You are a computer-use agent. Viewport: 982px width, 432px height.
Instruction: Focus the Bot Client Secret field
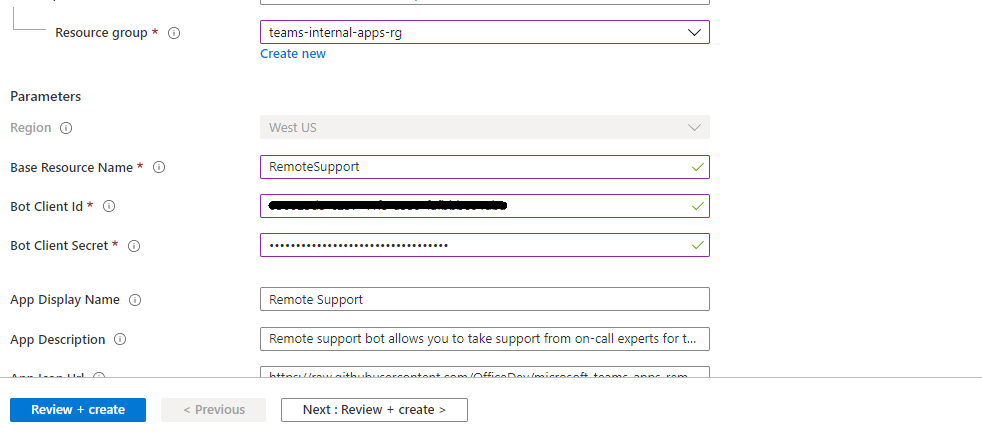[485, 245]
